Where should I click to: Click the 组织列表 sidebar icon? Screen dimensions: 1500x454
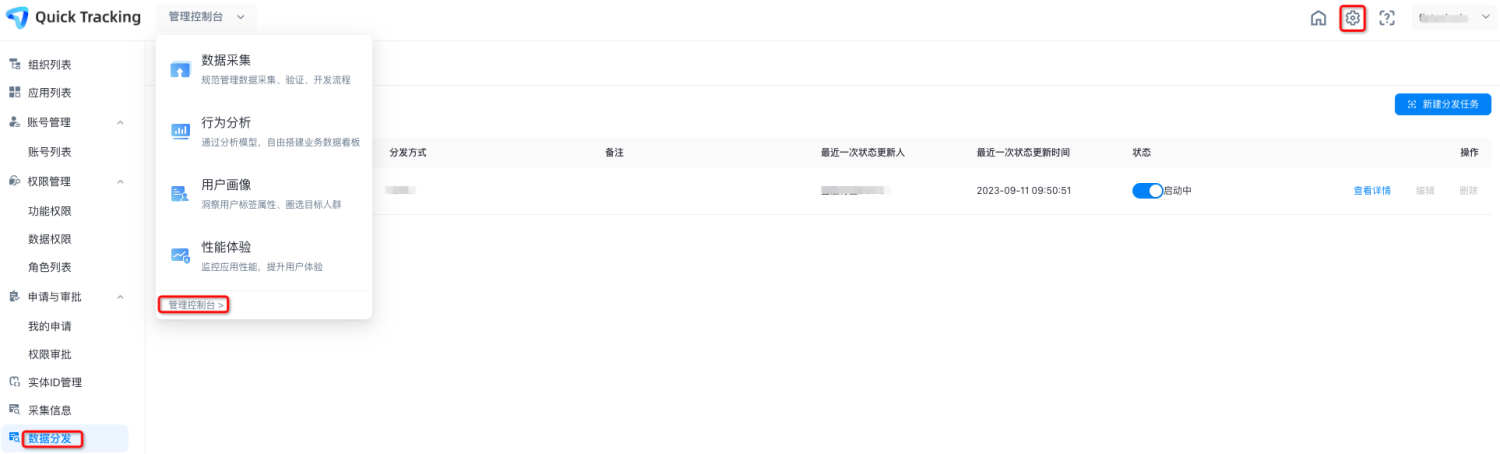[14, 64]
